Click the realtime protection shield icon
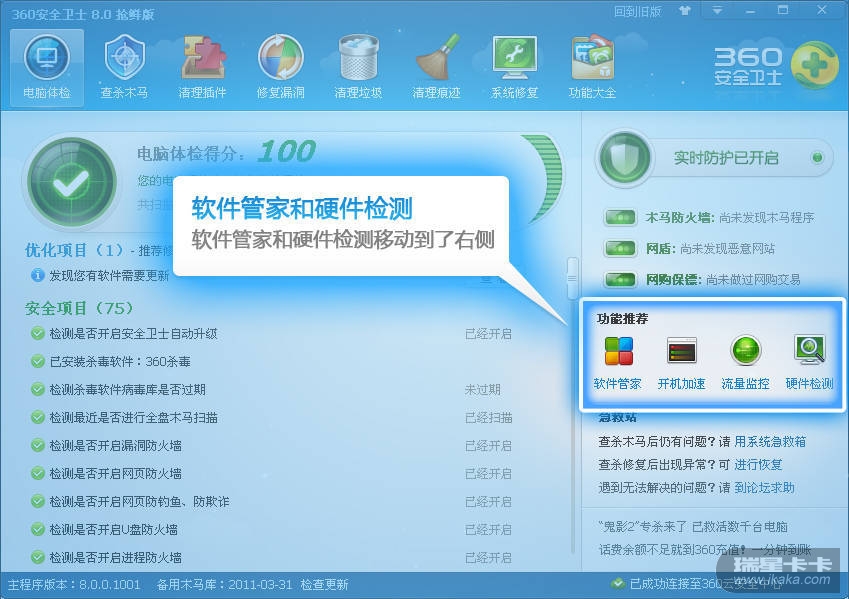 625,158
